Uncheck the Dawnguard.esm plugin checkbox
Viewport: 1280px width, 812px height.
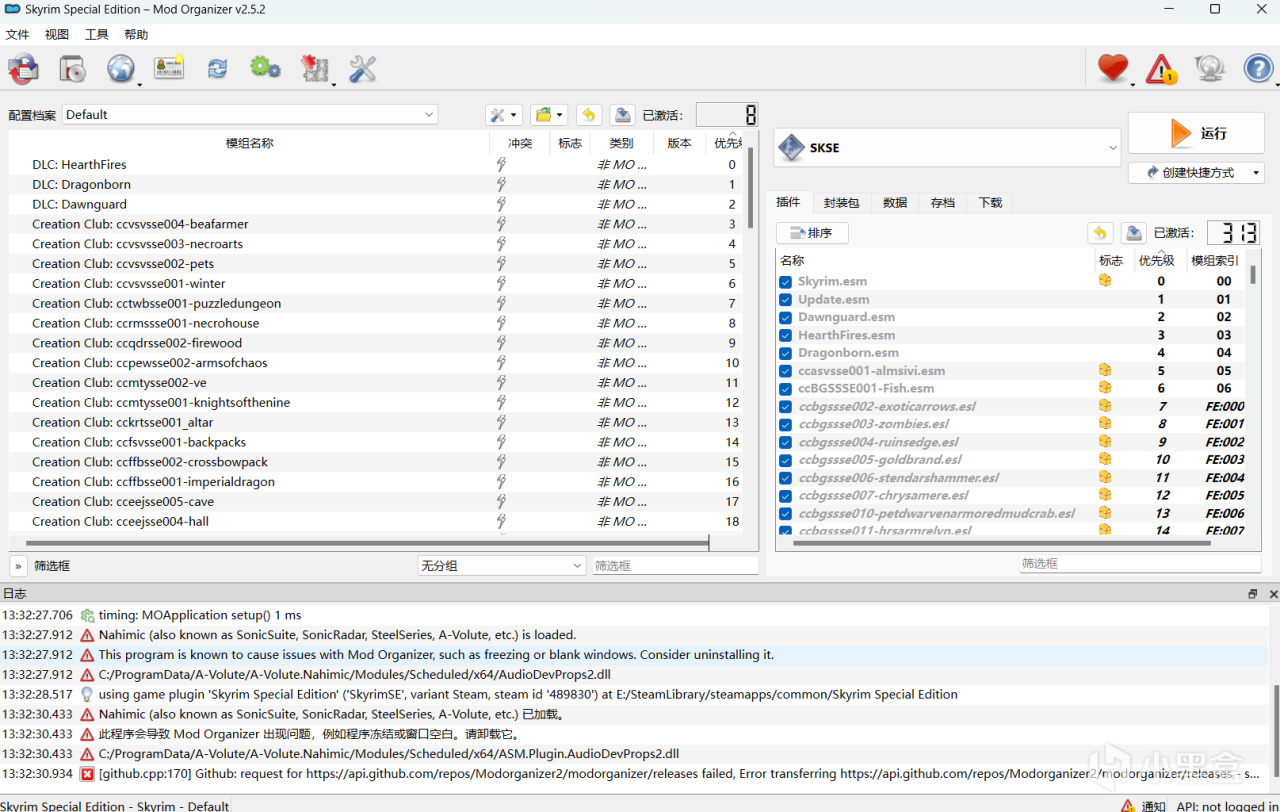point(786,318)
